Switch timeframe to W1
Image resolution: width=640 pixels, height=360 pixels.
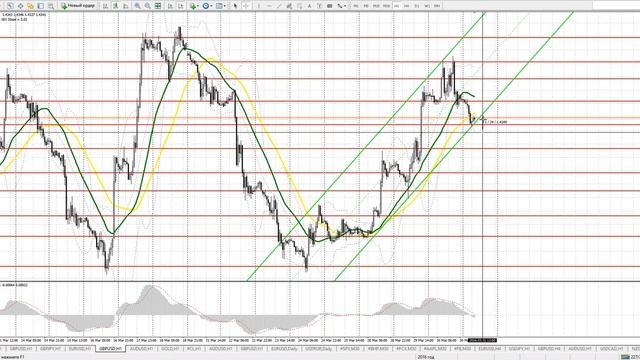tap(427, 6)
